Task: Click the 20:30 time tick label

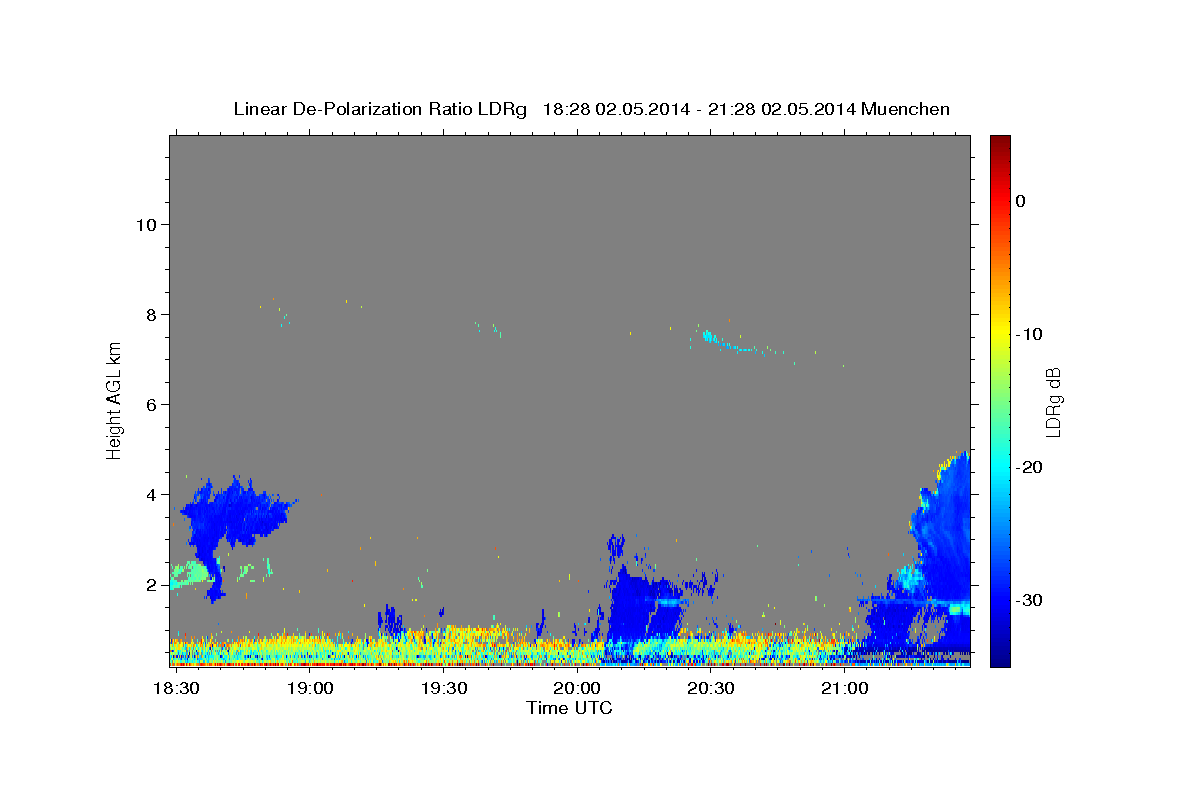Action: click(710, 688)
